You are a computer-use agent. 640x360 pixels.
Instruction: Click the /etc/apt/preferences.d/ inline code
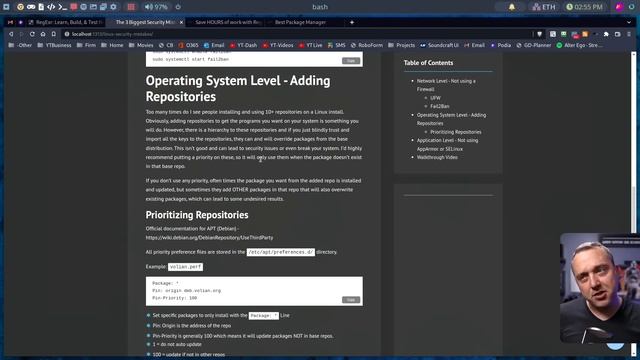280,252
